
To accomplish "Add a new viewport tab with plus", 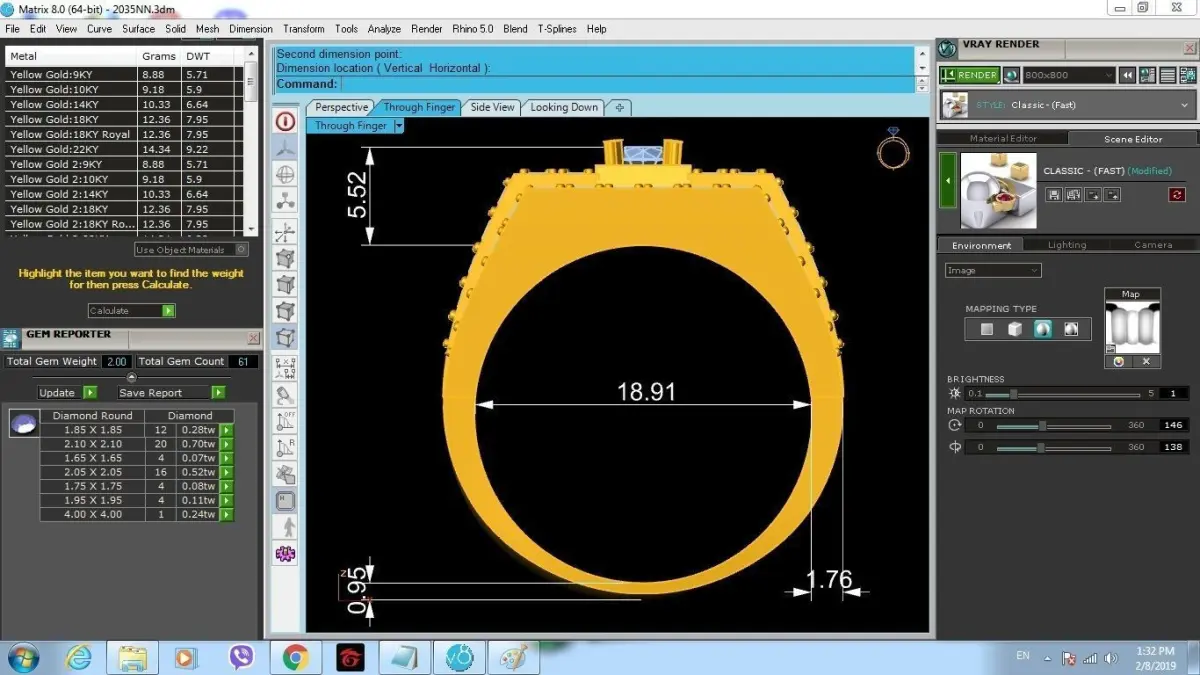I will click(619, 107).
